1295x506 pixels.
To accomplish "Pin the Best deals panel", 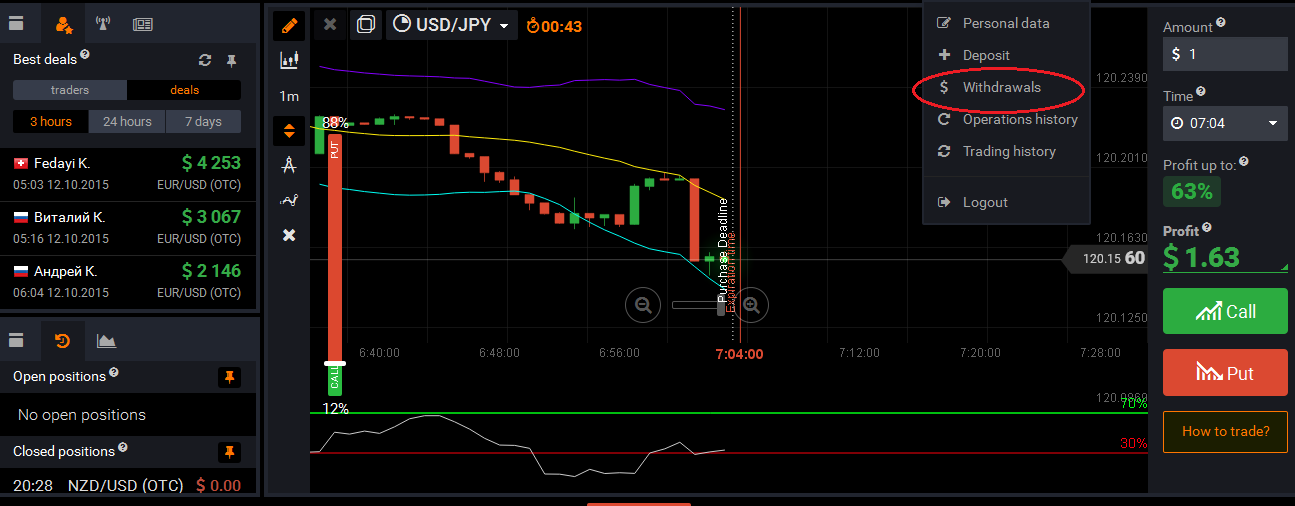I will pyautogui.click(x=232, y=60).
